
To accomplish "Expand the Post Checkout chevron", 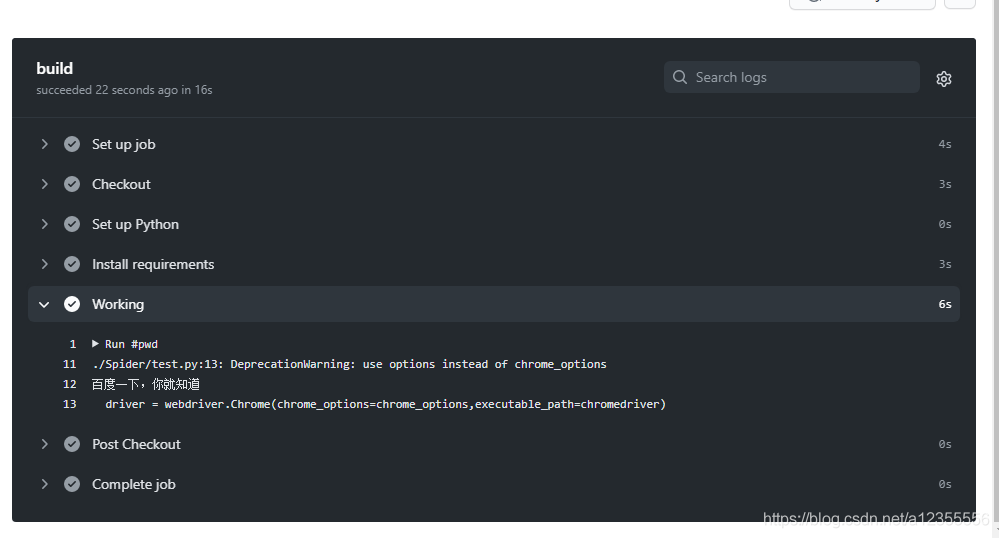I will (44, 444).
